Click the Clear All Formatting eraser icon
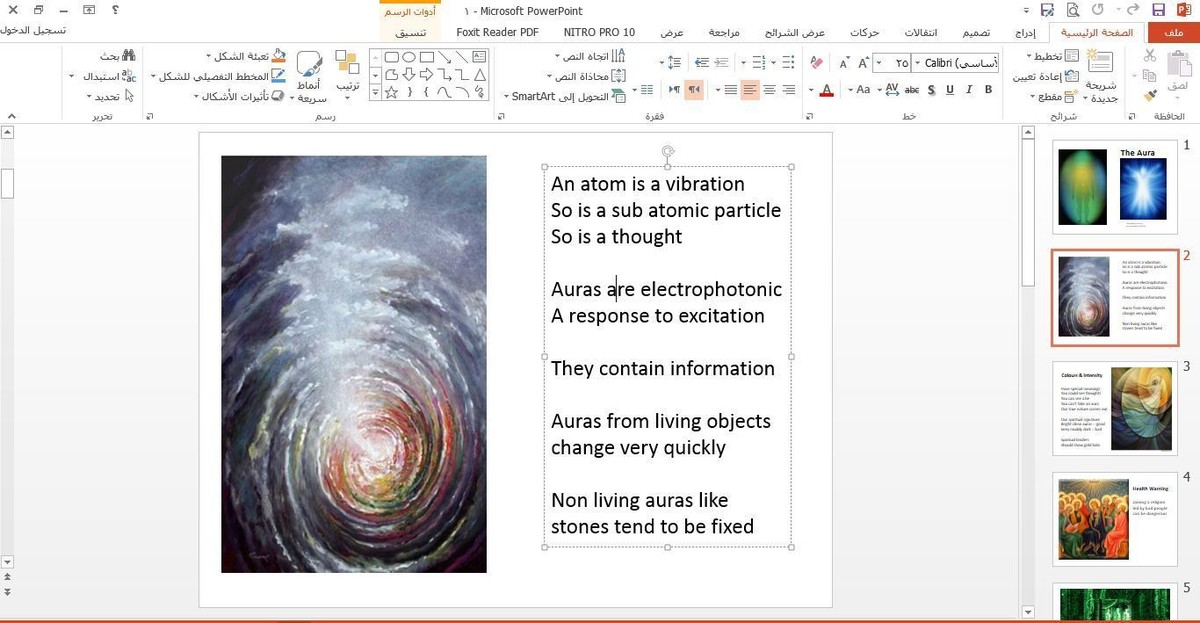Viewport: 1200px width, 623px height. (x=817, y=63)
